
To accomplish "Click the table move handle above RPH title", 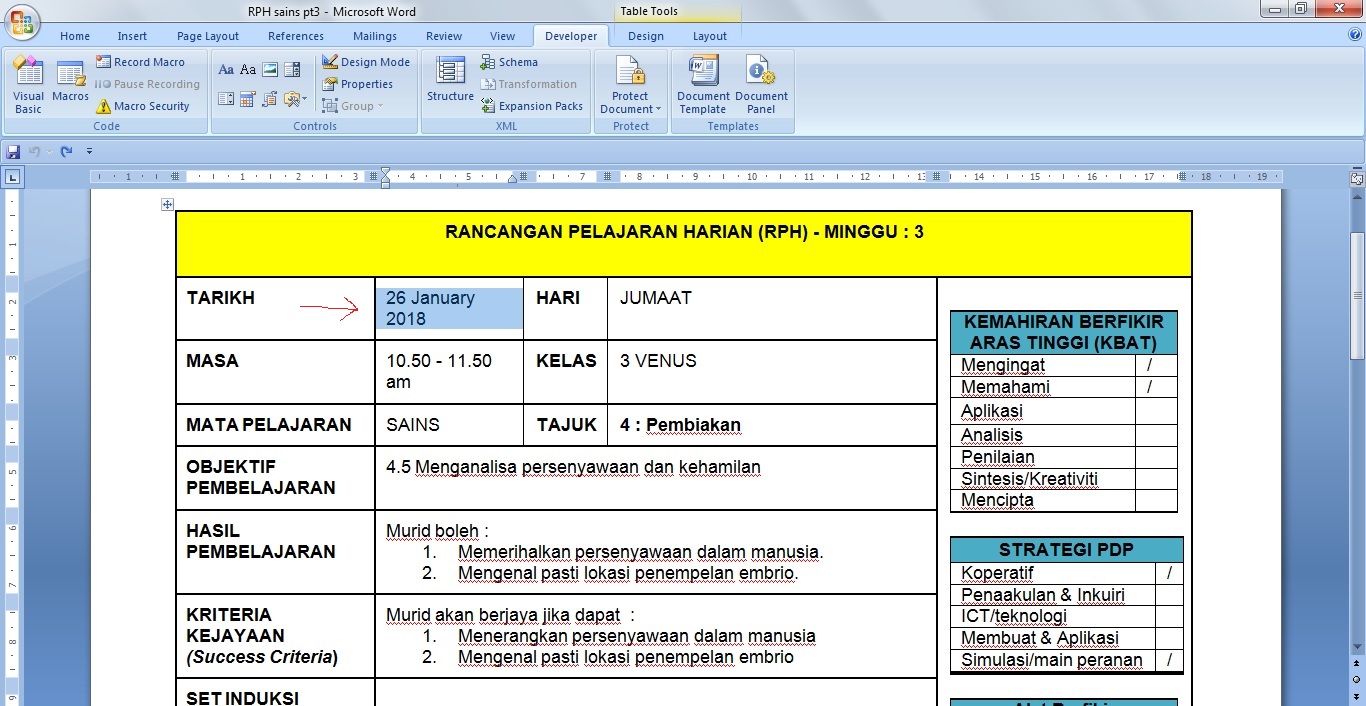I will (x=167, y=204).
